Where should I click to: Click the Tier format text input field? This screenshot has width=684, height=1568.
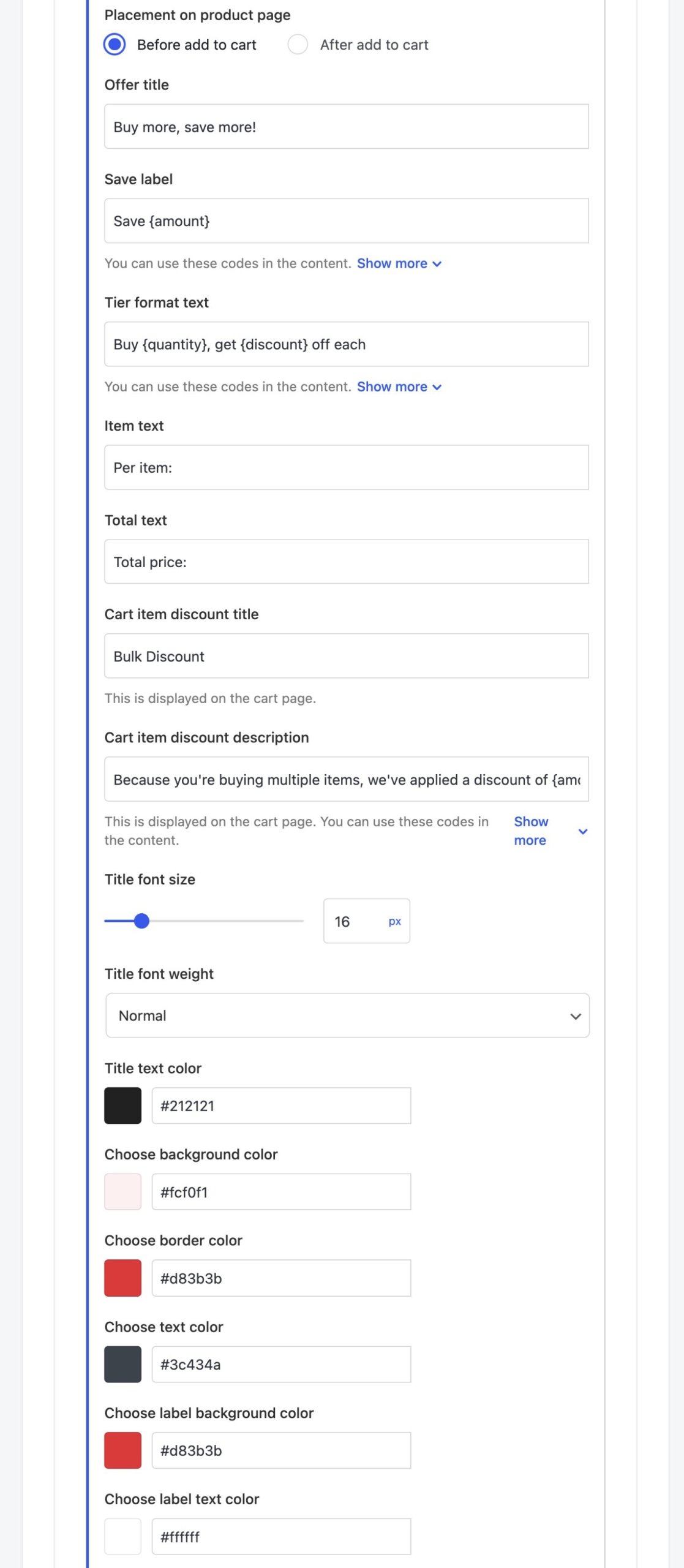347,344
